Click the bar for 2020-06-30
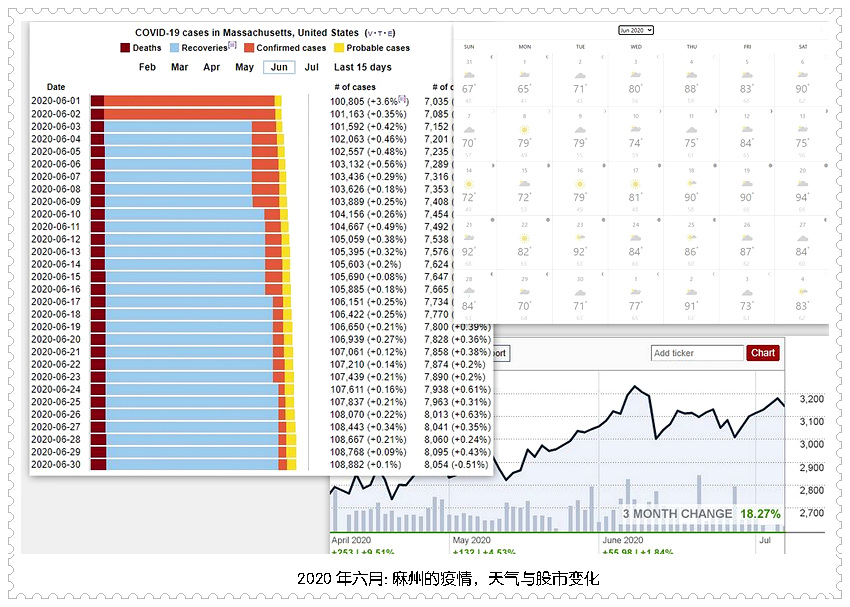Screen dimensions: 850x607 click(194, 464)
